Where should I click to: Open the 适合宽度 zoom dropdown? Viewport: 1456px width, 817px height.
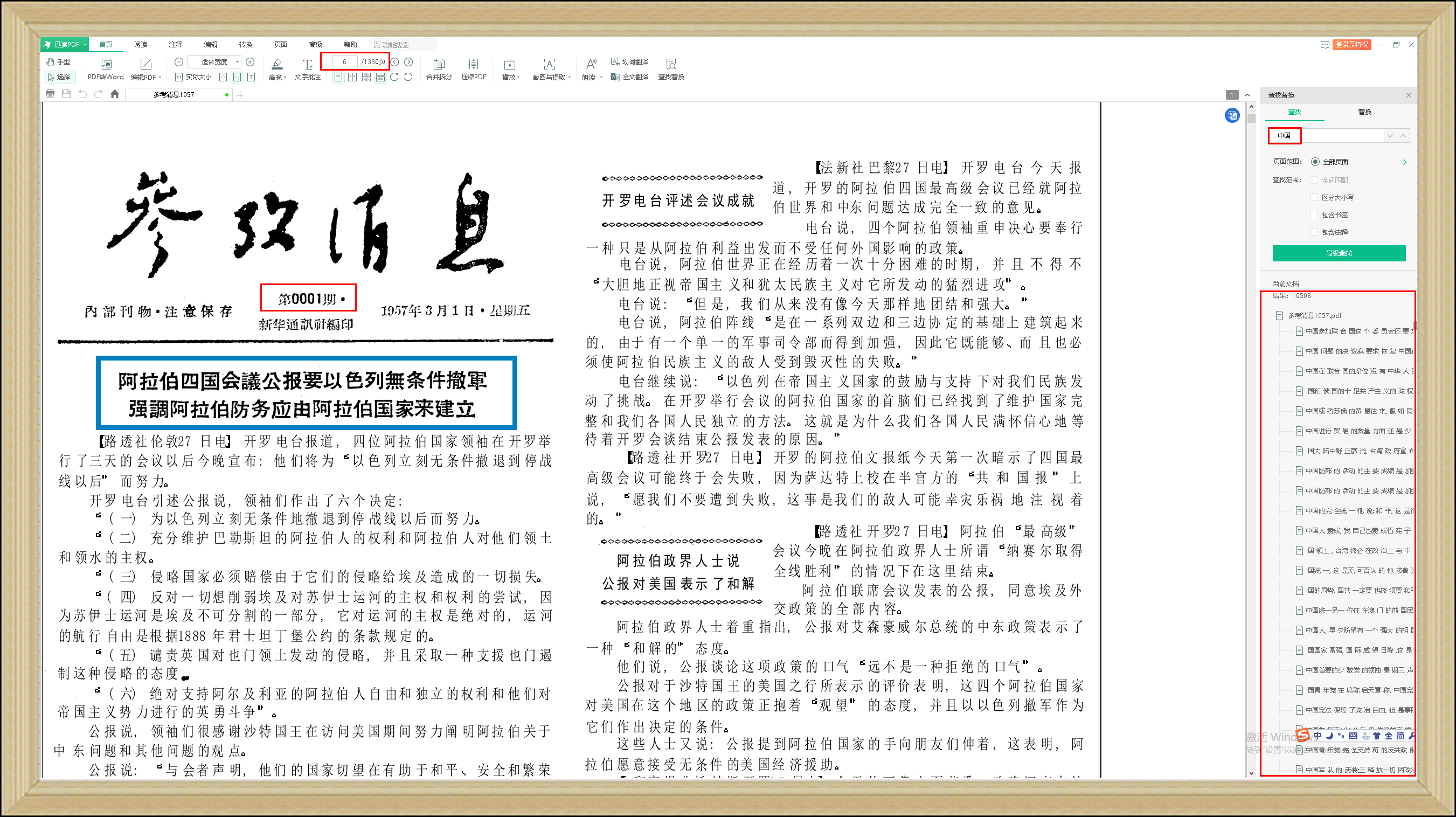238,61
